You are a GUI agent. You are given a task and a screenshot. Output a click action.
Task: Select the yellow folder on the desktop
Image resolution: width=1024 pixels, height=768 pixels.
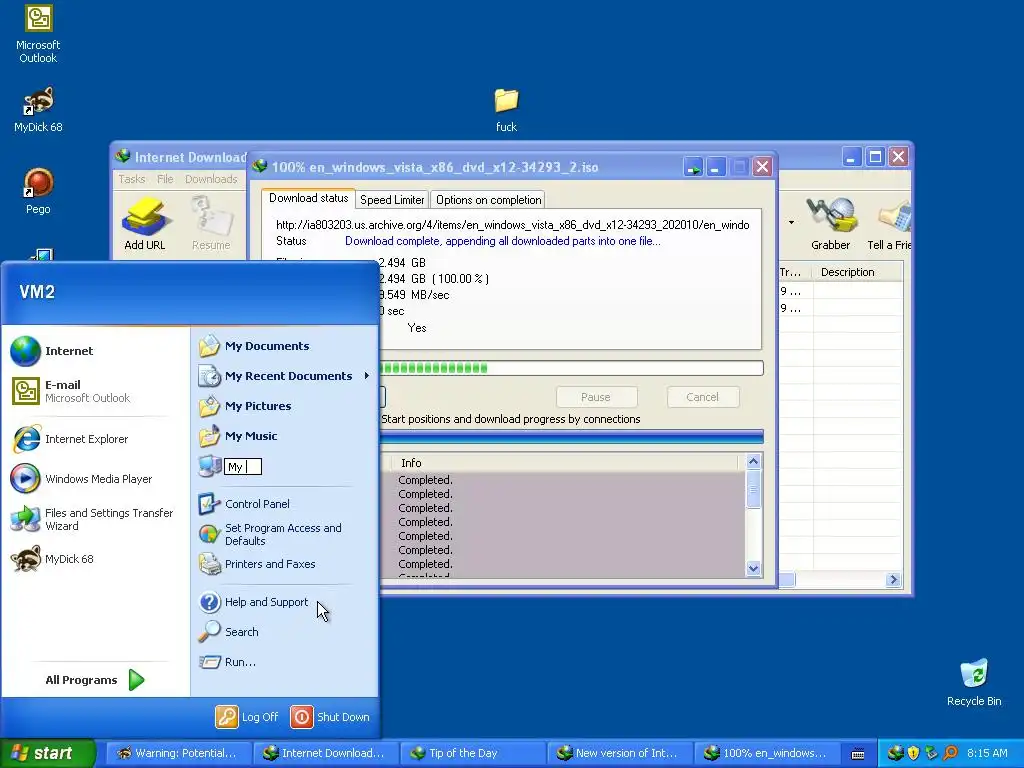(x=506, y=108)
